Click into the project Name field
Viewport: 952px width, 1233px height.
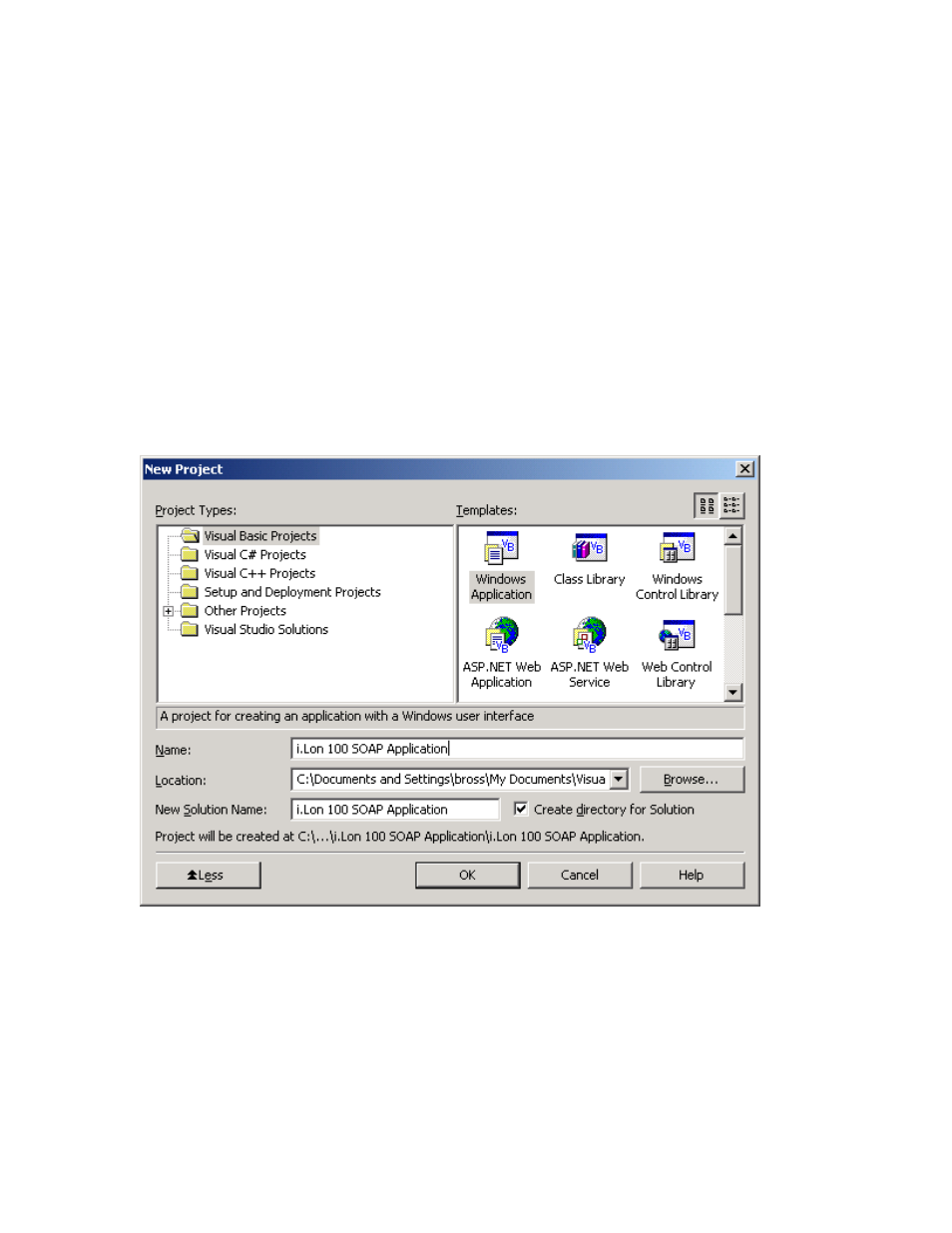click(x=517, y=749)
